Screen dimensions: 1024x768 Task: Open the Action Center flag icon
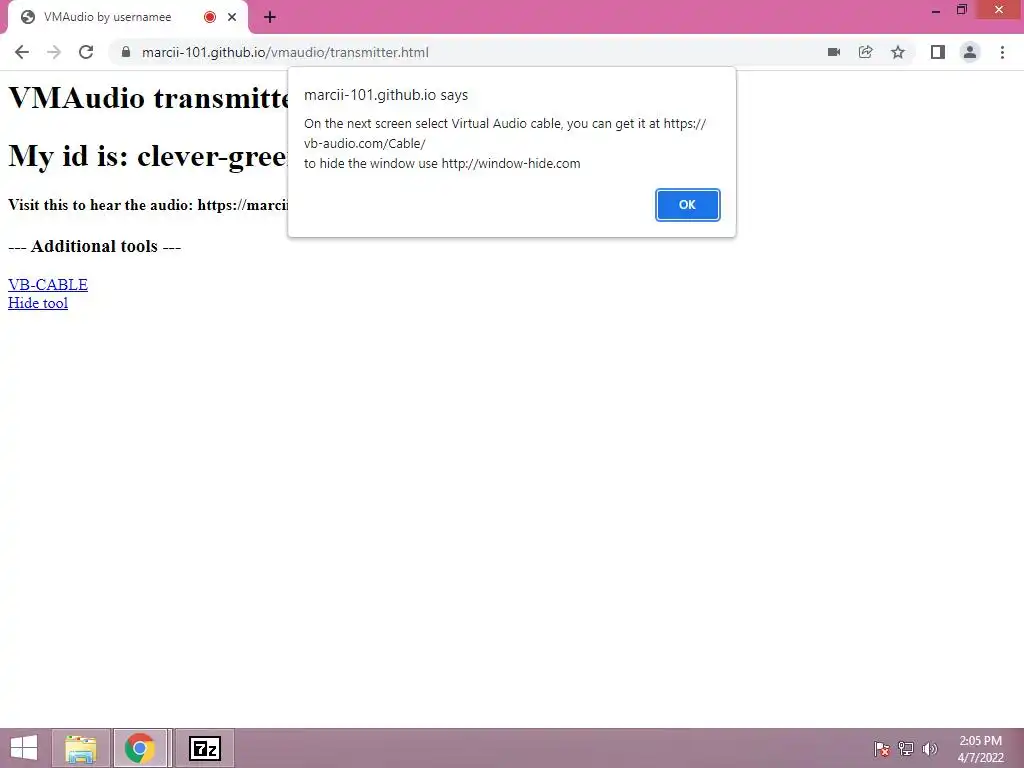click(882, 748)
